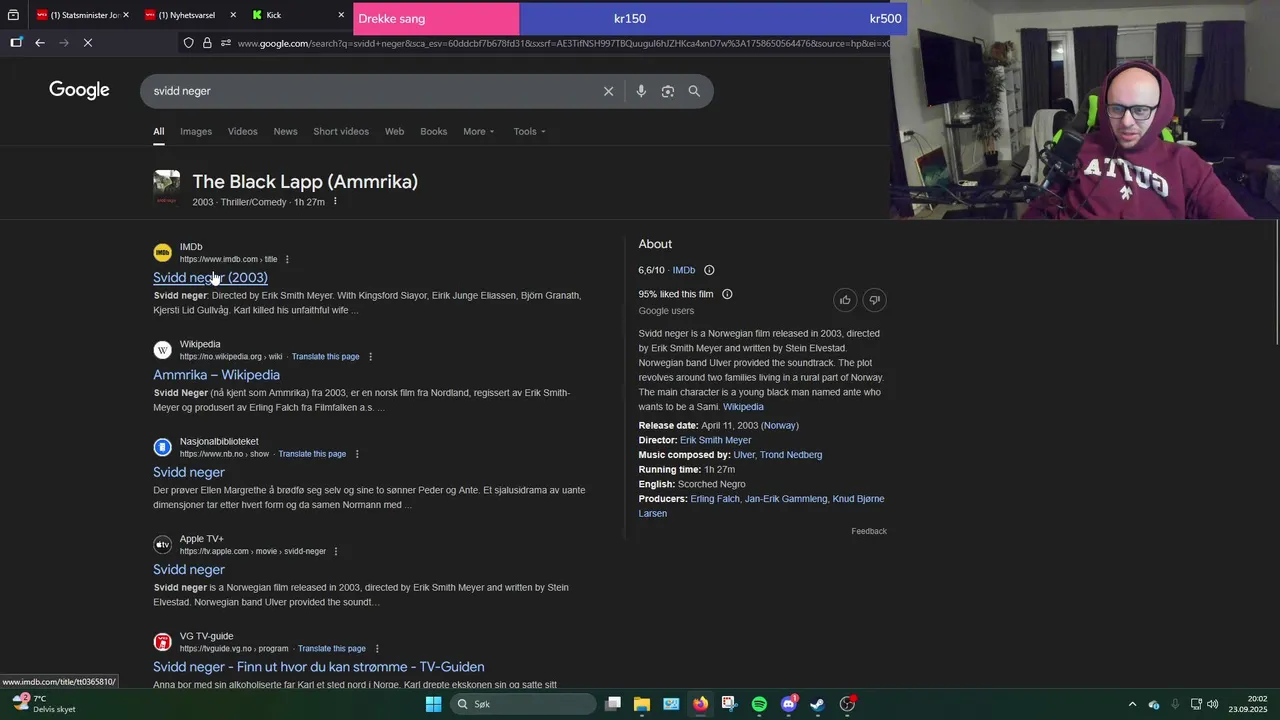Translate the Wikipedia result page

point(325,357)
